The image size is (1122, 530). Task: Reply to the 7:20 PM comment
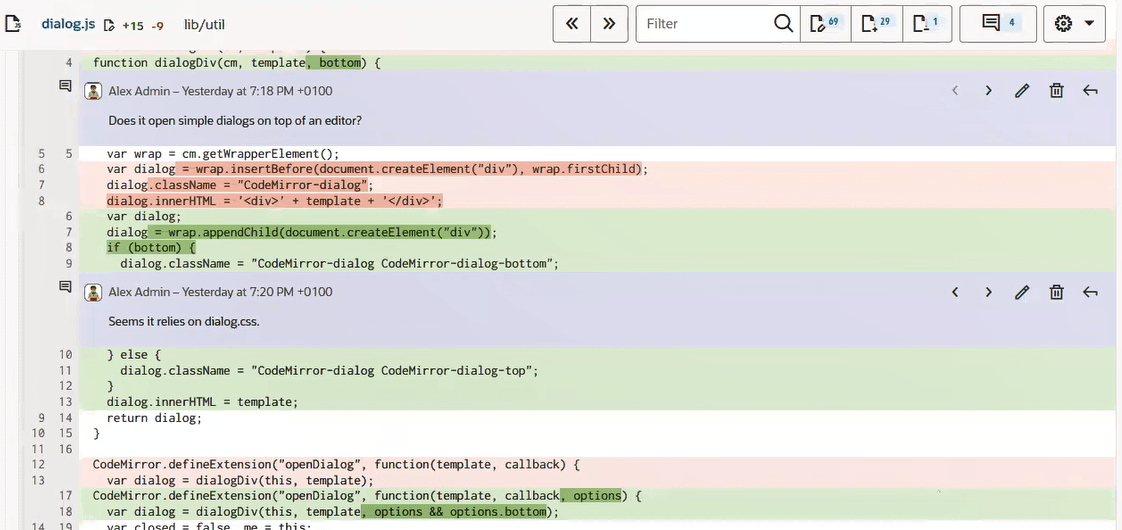click(x=1090, y=292)
